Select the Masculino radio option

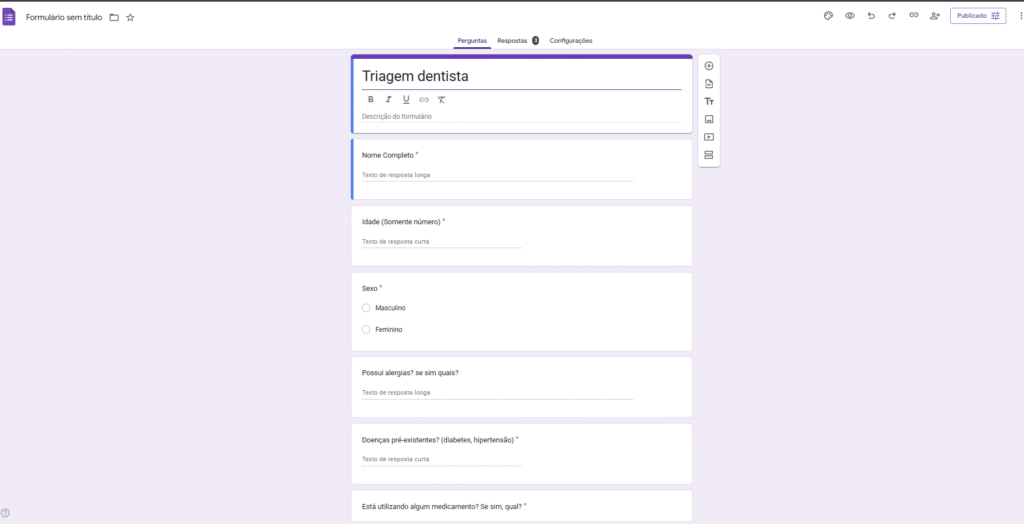[x=366, y=308]
